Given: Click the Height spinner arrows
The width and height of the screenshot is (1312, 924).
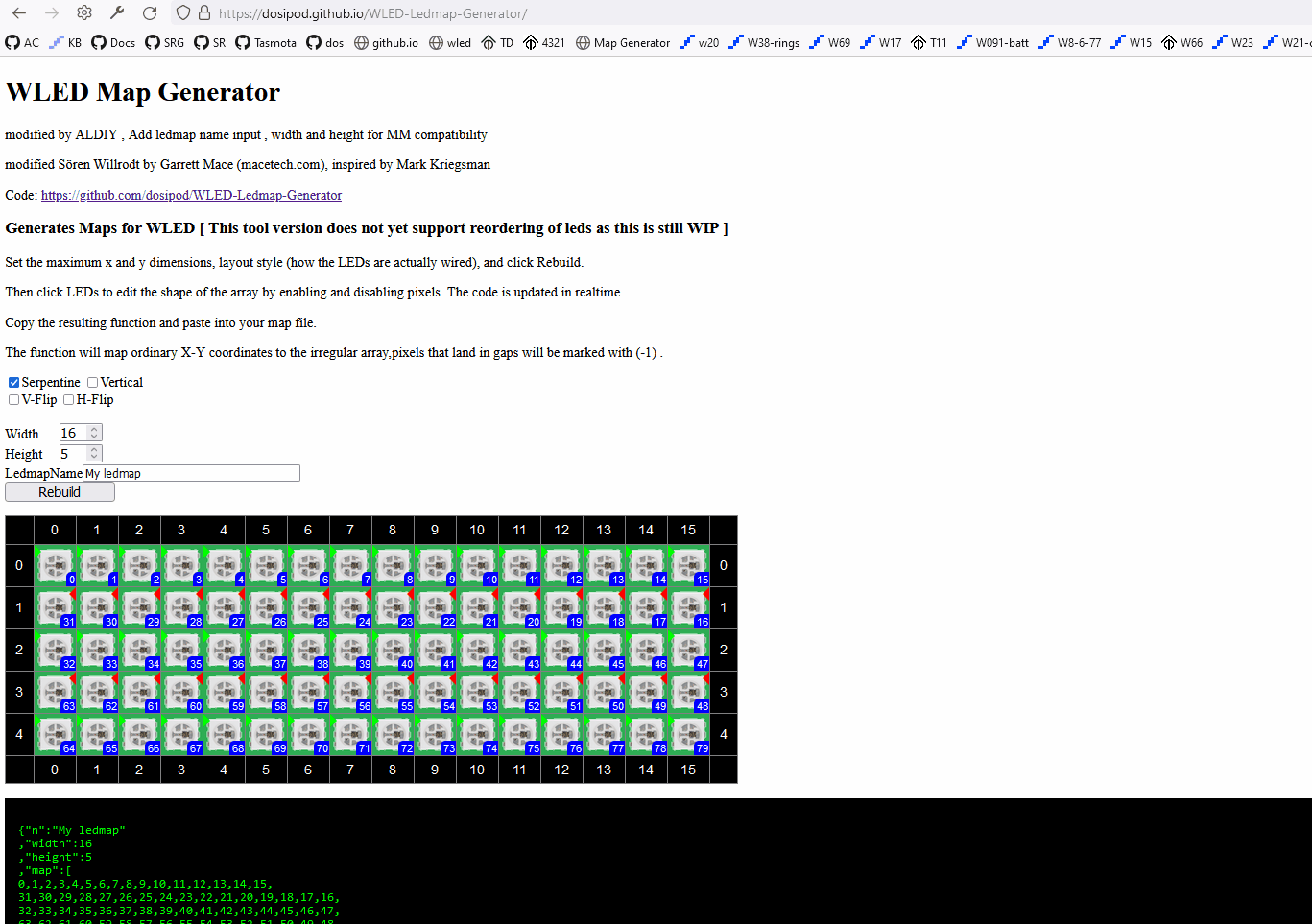Looking at the screenshot, I should coord(94,453).
